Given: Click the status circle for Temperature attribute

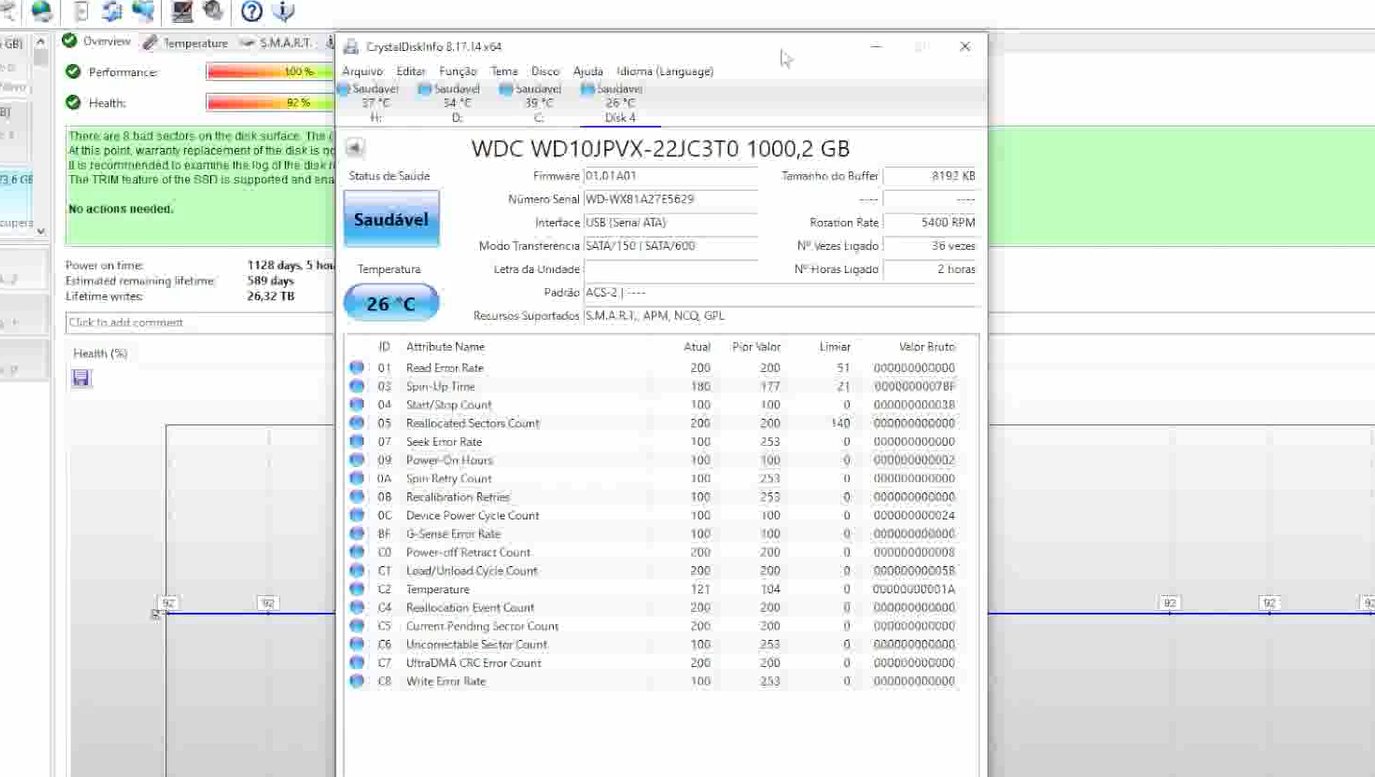Looking at the screenshot, I should coord(357,589).
